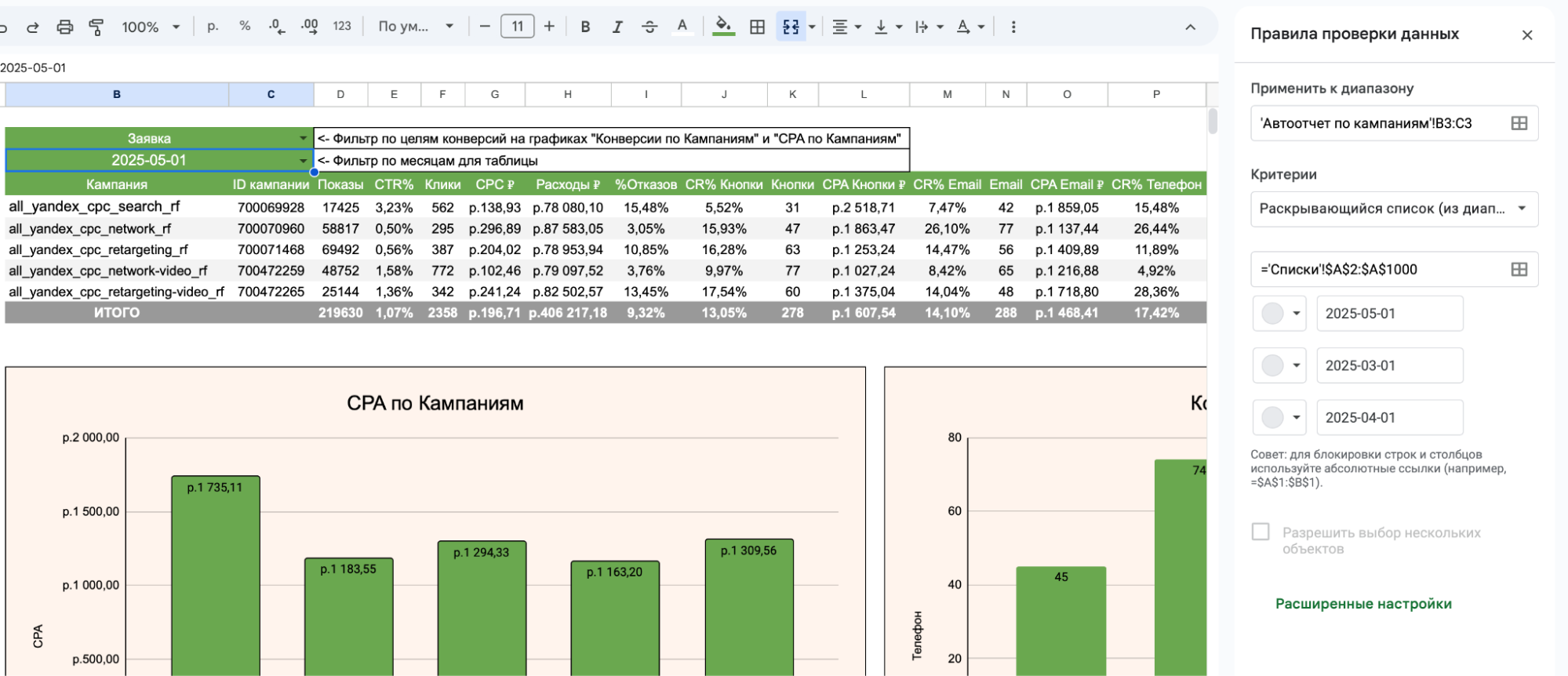The width and height of the screenshot is (1568, 676).
Task: Toggle italic formatting
Action: tap(617, 27)
